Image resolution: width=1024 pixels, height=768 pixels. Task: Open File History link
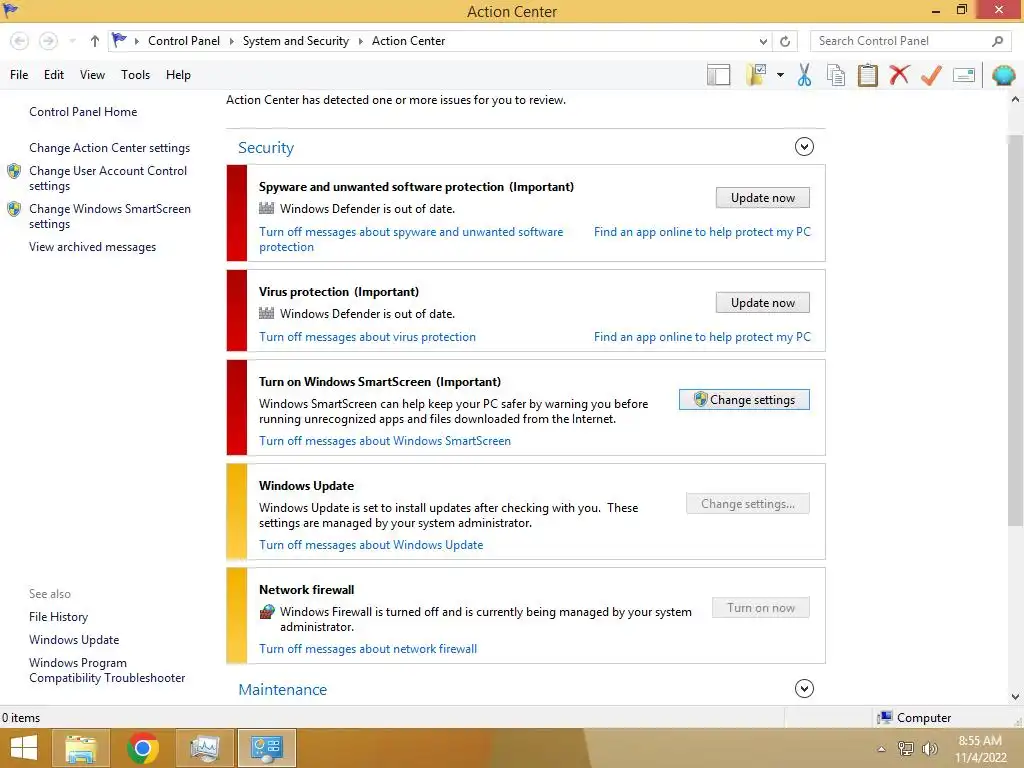[58, 616]
